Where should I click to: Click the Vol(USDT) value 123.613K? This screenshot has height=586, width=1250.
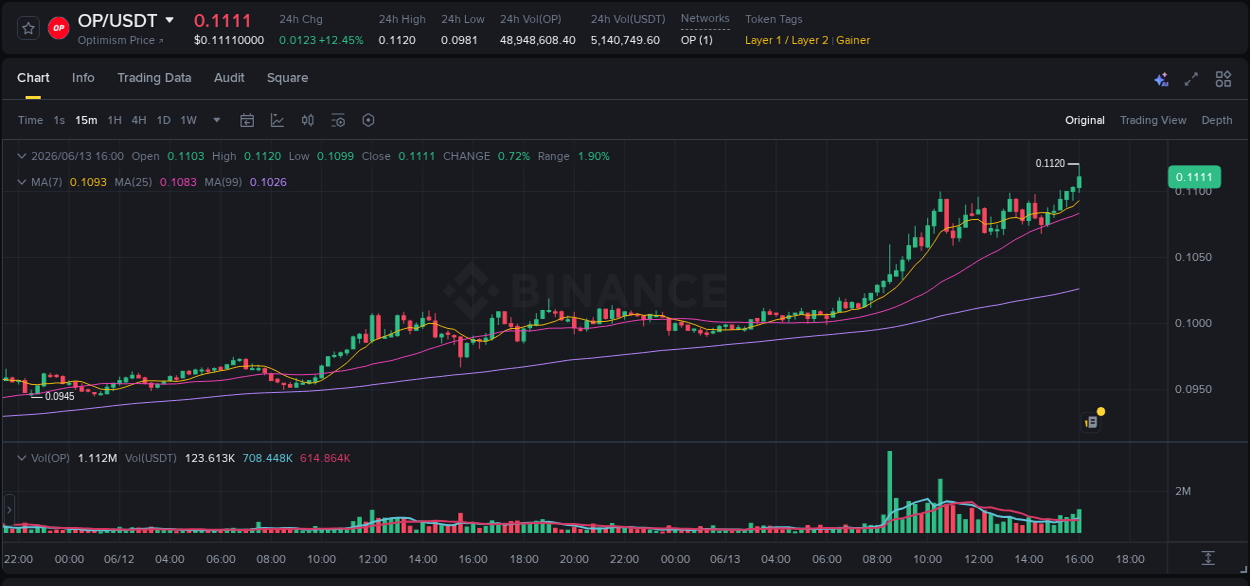point(208,458)
